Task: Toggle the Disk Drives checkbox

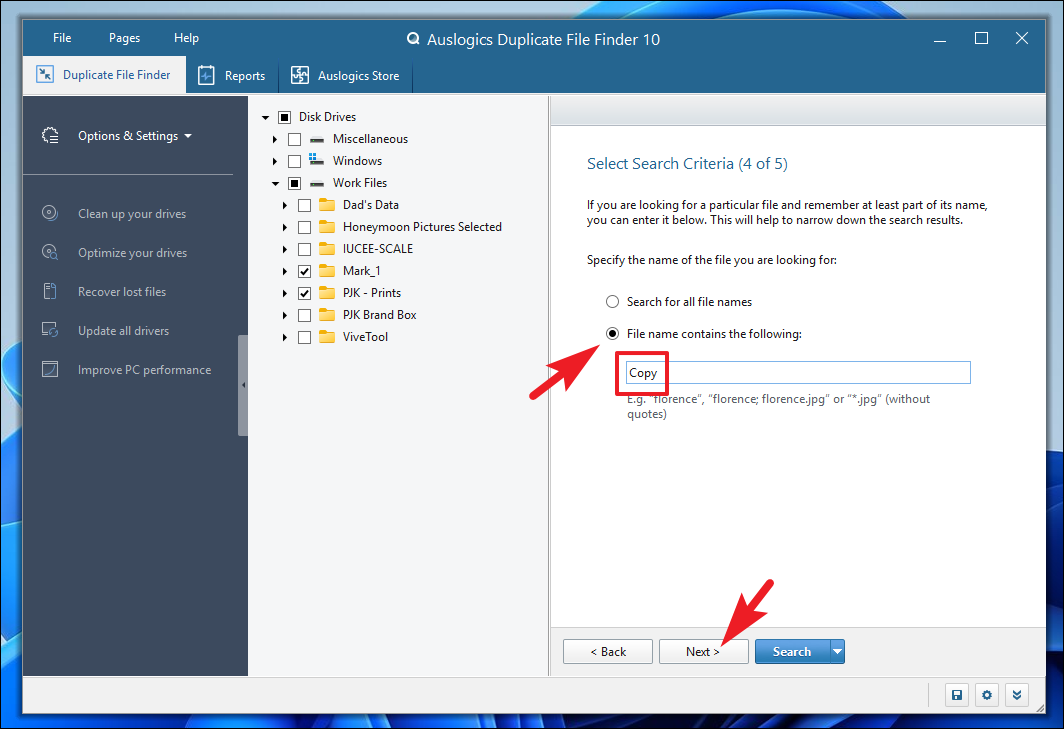Action: coord(284,117)
